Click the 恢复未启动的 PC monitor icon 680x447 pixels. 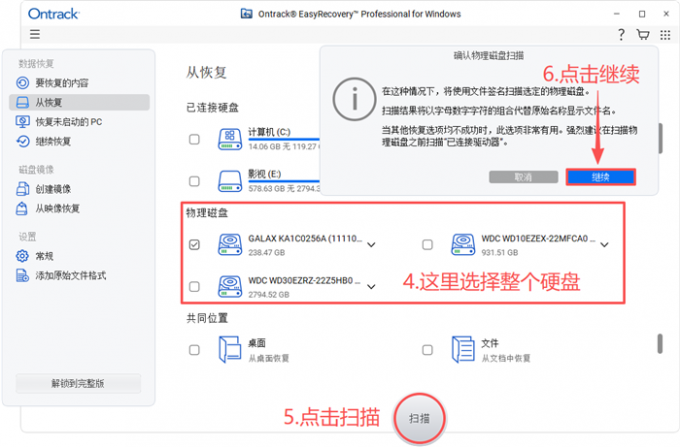pyautogui.click(x=23, y=122)
